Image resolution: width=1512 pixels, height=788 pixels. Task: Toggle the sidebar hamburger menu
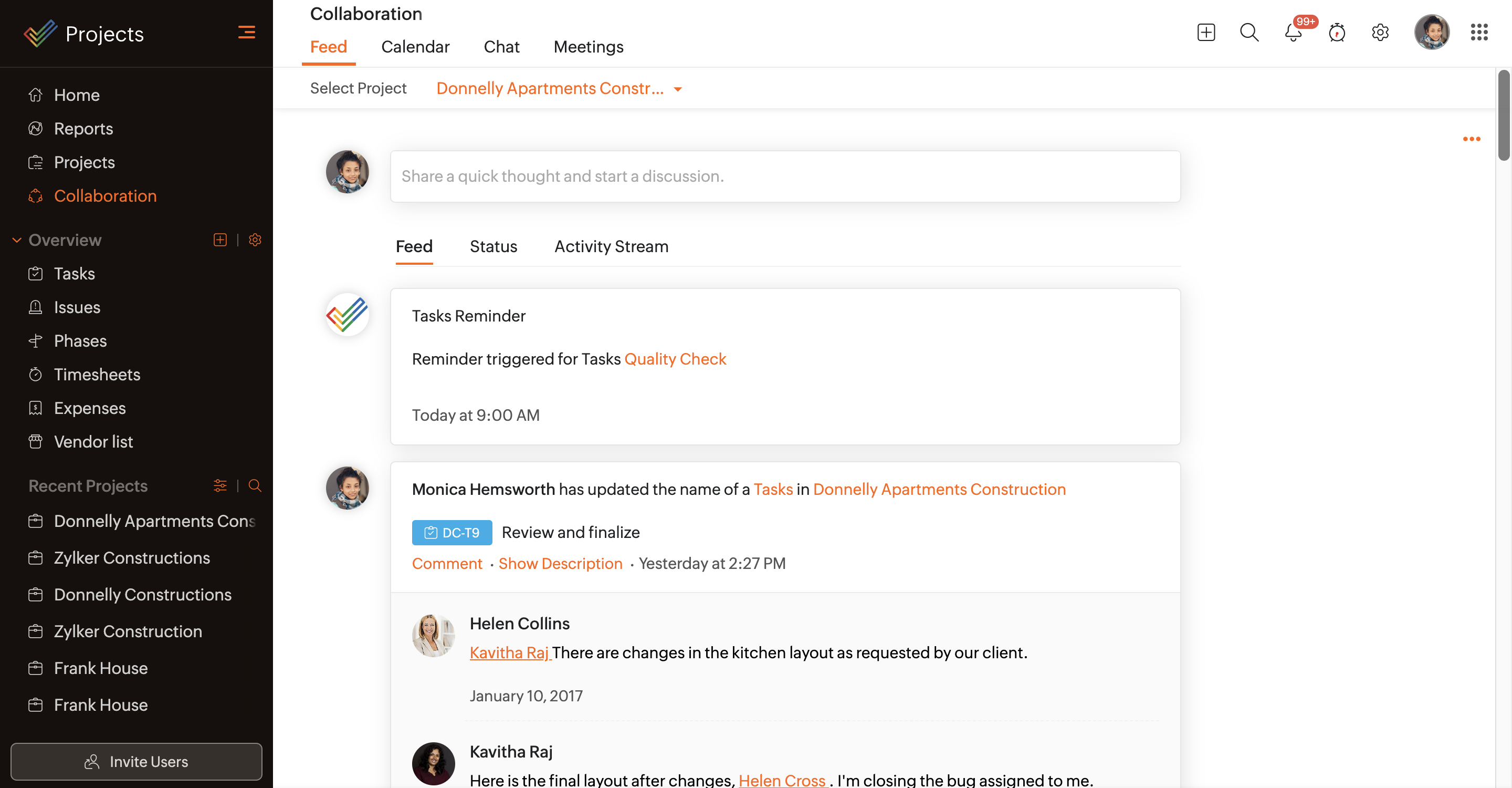tap(247, 32)
